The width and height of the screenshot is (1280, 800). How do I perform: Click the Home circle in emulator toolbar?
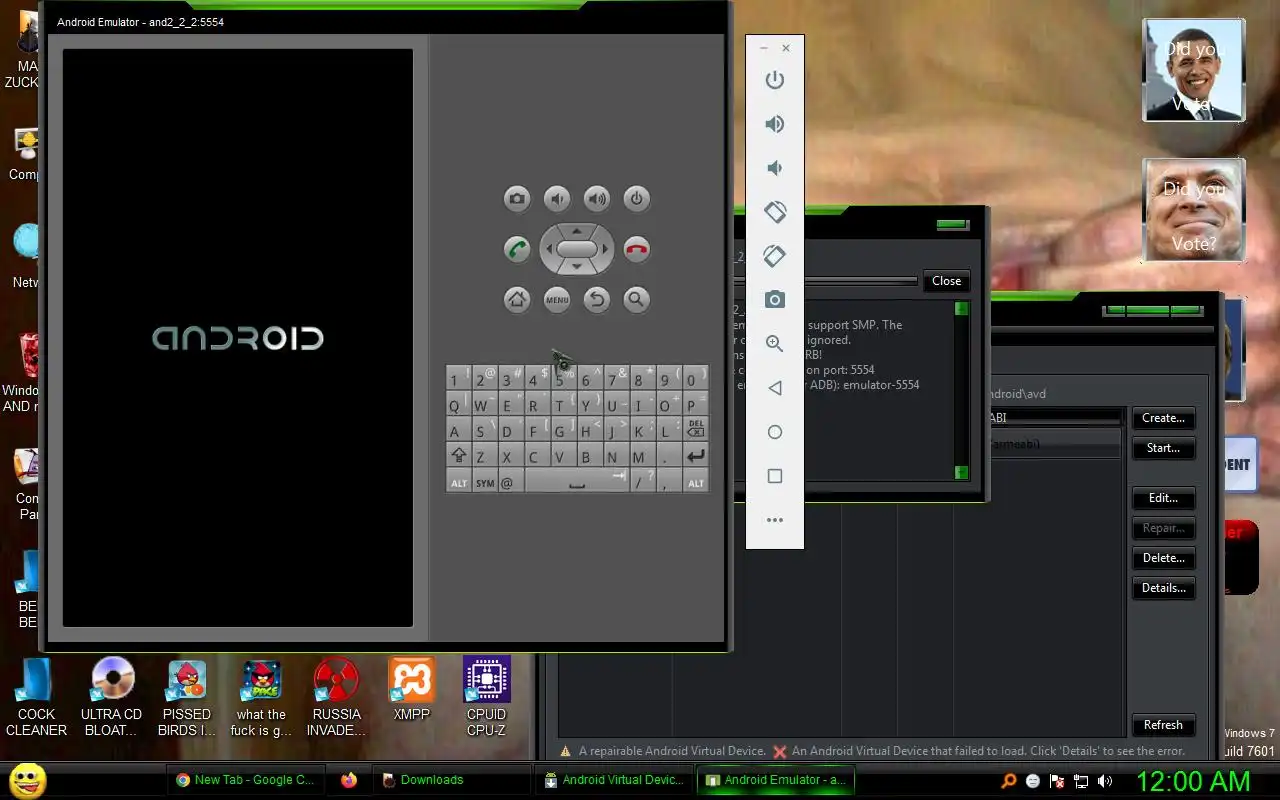(775, 432)
